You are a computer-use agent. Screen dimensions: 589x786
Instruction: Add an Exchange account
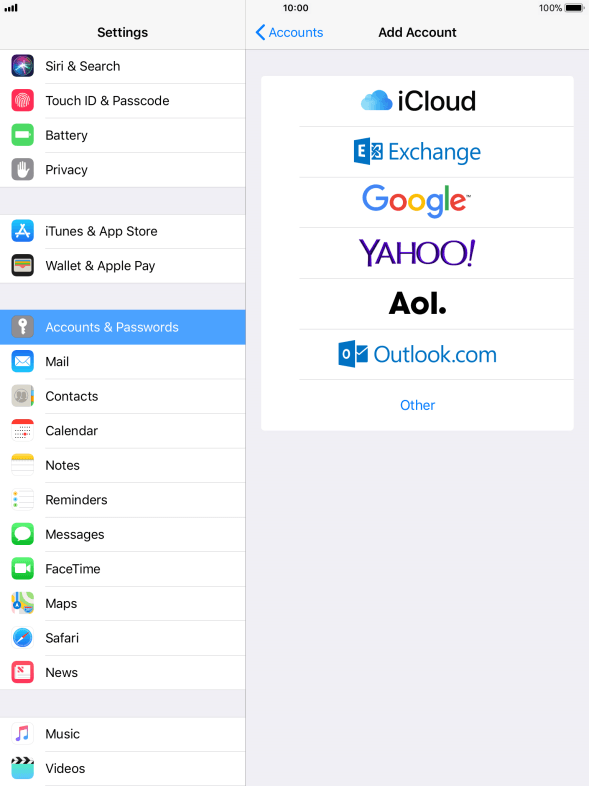(x=418, y=152)
